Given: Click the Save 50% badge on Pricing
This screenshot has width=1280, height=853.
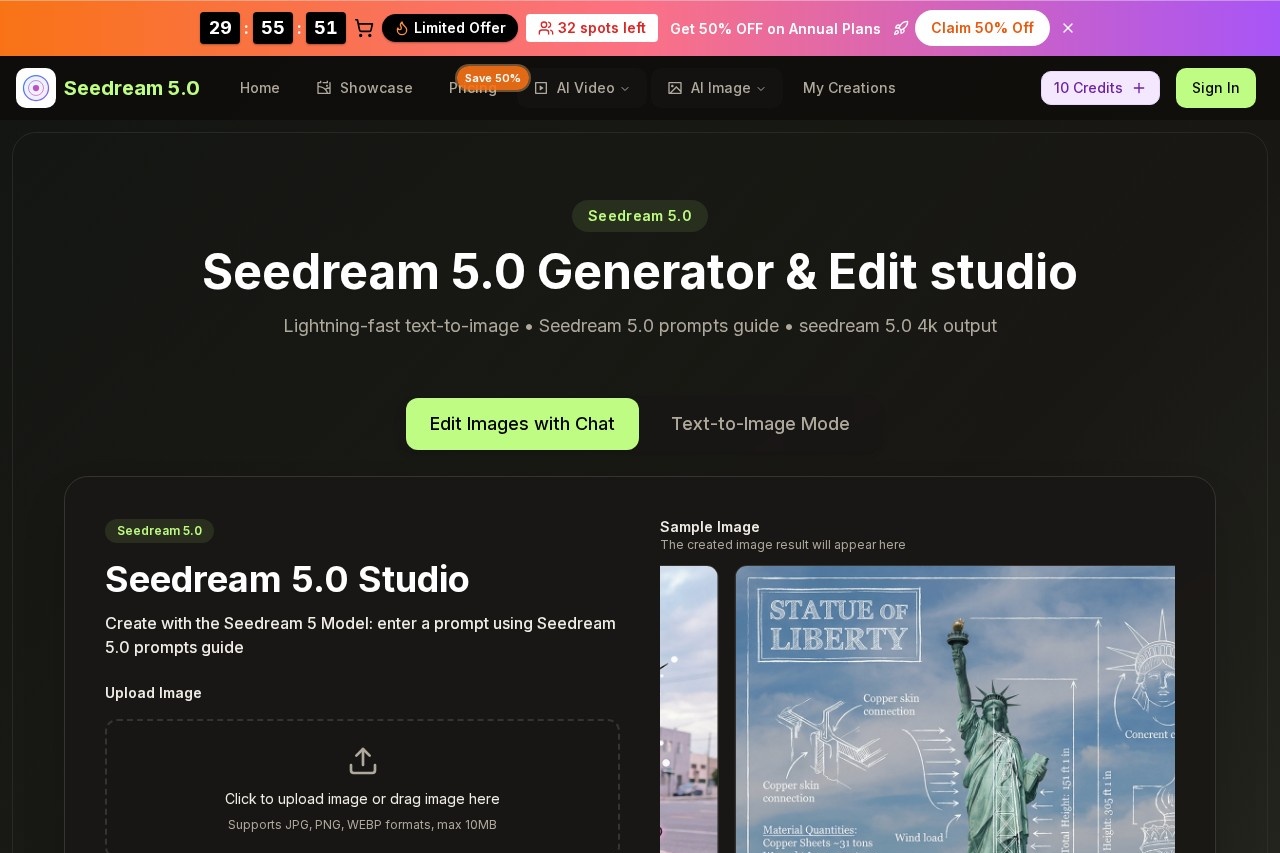Looking at the screenshot, I should (x=493, y=78).
